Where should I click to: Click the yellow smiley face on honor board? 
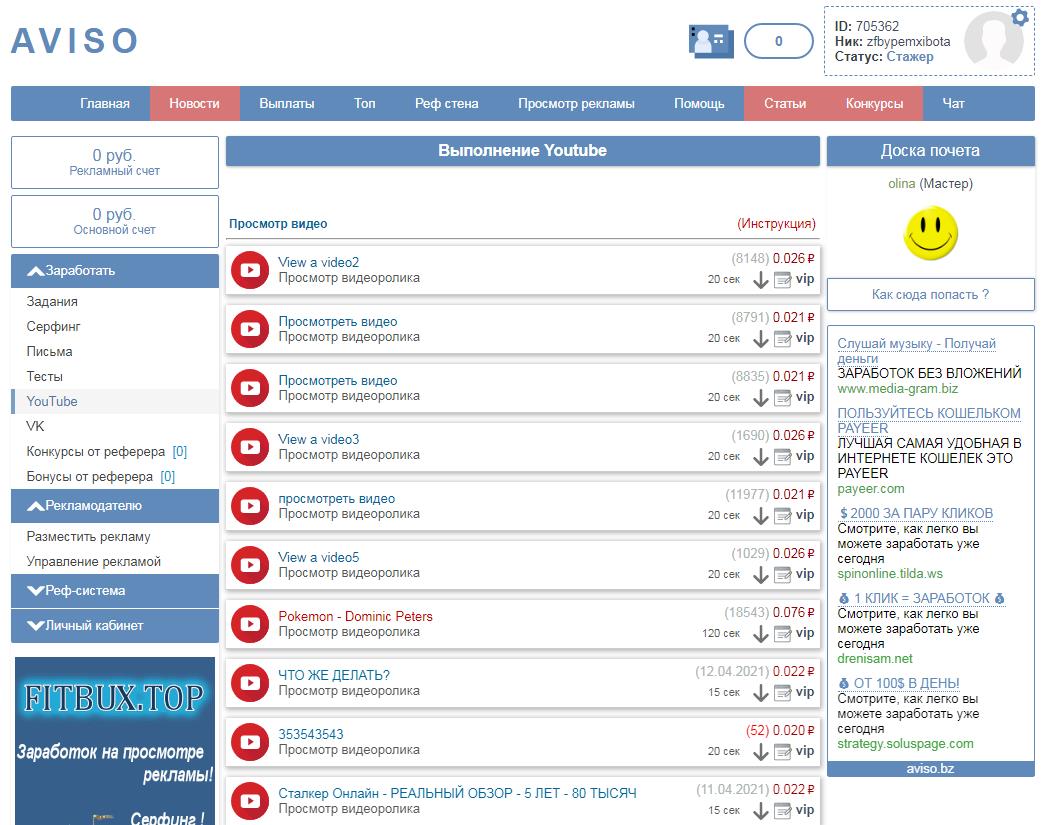pyautogui.click(x=930, y=233)
